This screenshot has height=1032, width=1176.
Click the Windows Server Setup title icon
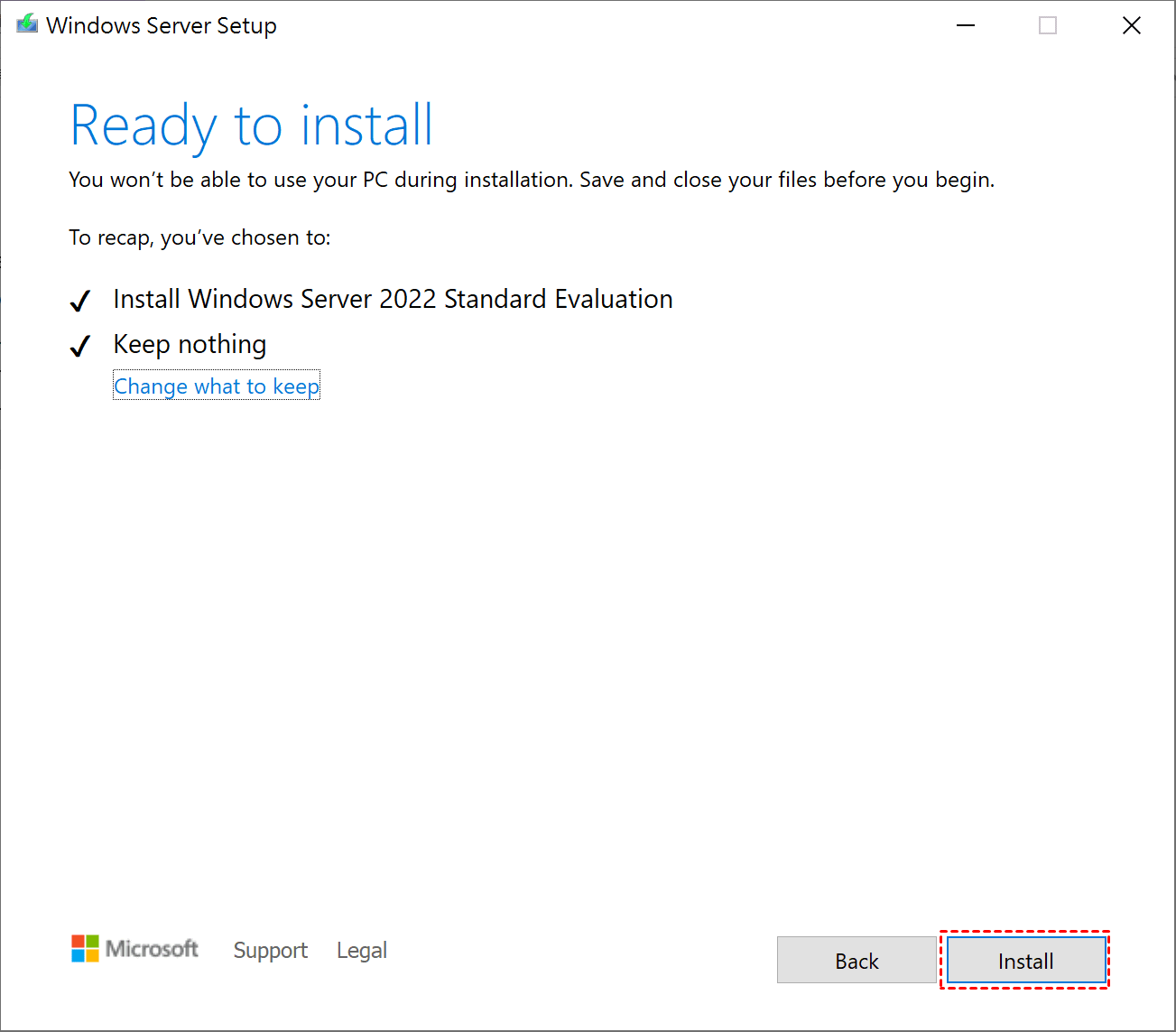pyautogui.click(x=27, y=24)
